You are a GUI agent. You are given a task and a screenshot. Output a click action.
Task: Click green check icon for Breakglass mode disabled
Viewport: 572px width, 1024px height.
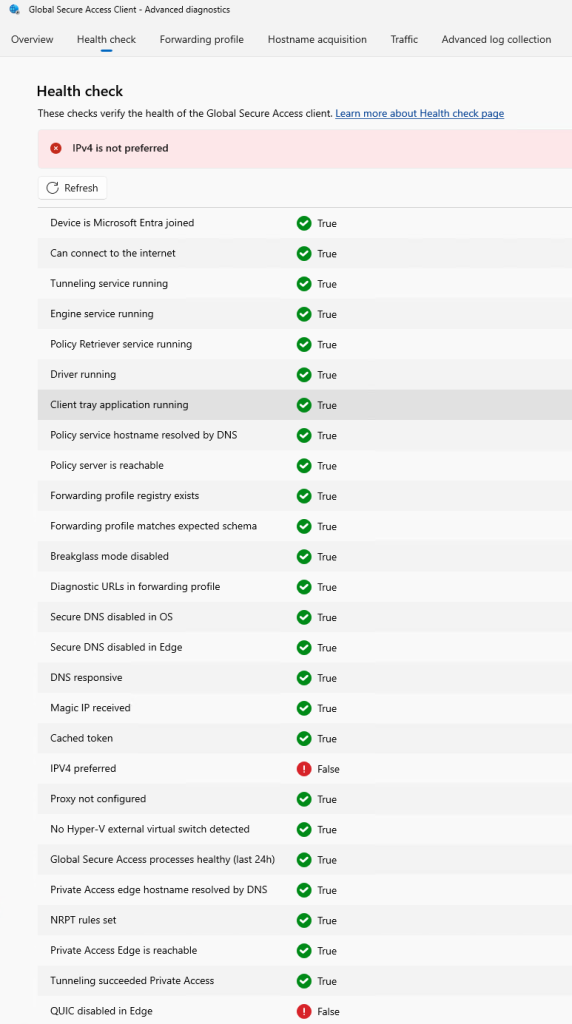coord(304,556)
